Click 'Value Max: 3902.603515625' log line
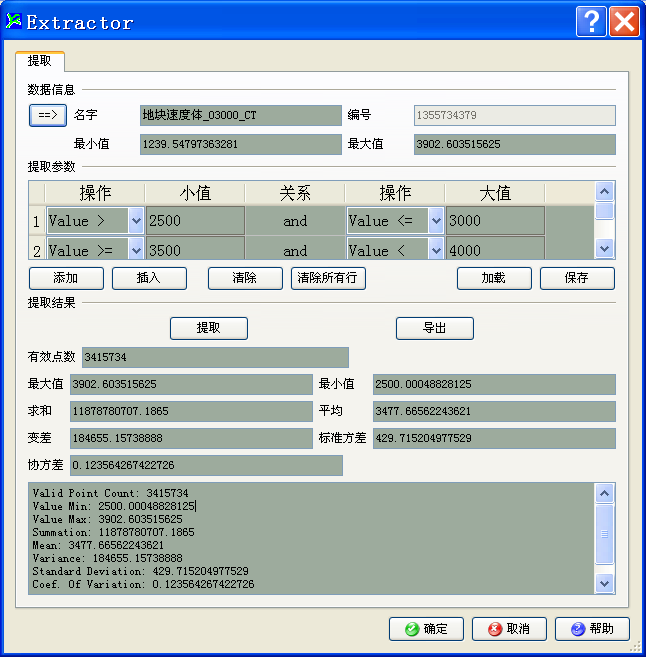The image size is (646, 657). click(107, 519)
